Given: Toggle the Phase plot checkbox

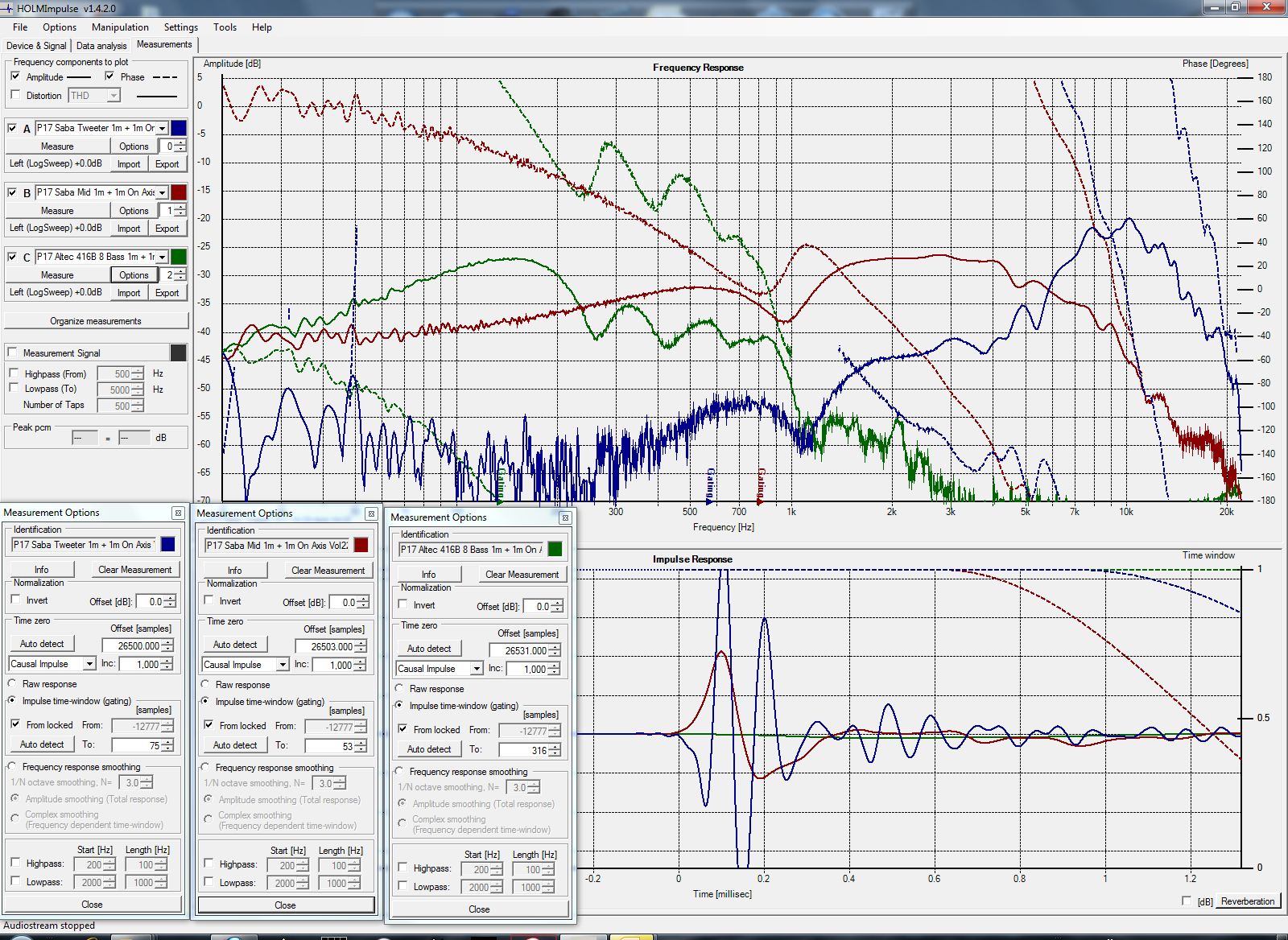Looking at the screenshot, I should [x=109, y=76].
